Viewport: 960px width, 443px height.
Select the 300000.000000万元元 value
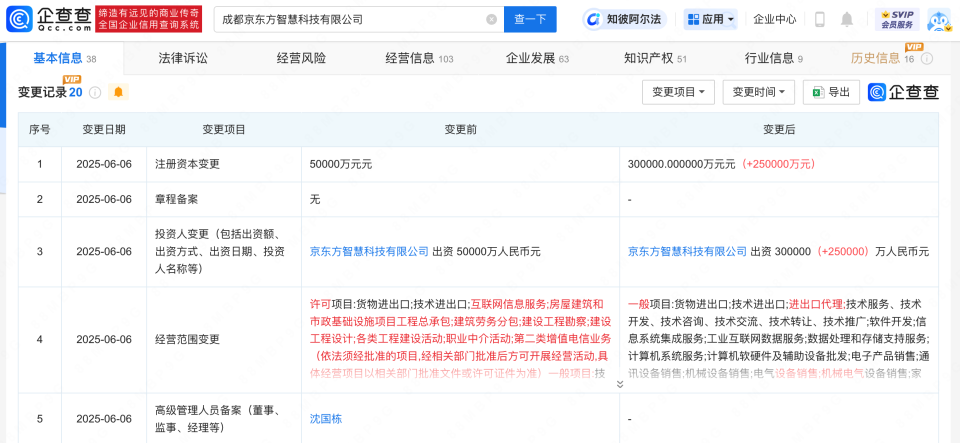[x=683, y=165]
